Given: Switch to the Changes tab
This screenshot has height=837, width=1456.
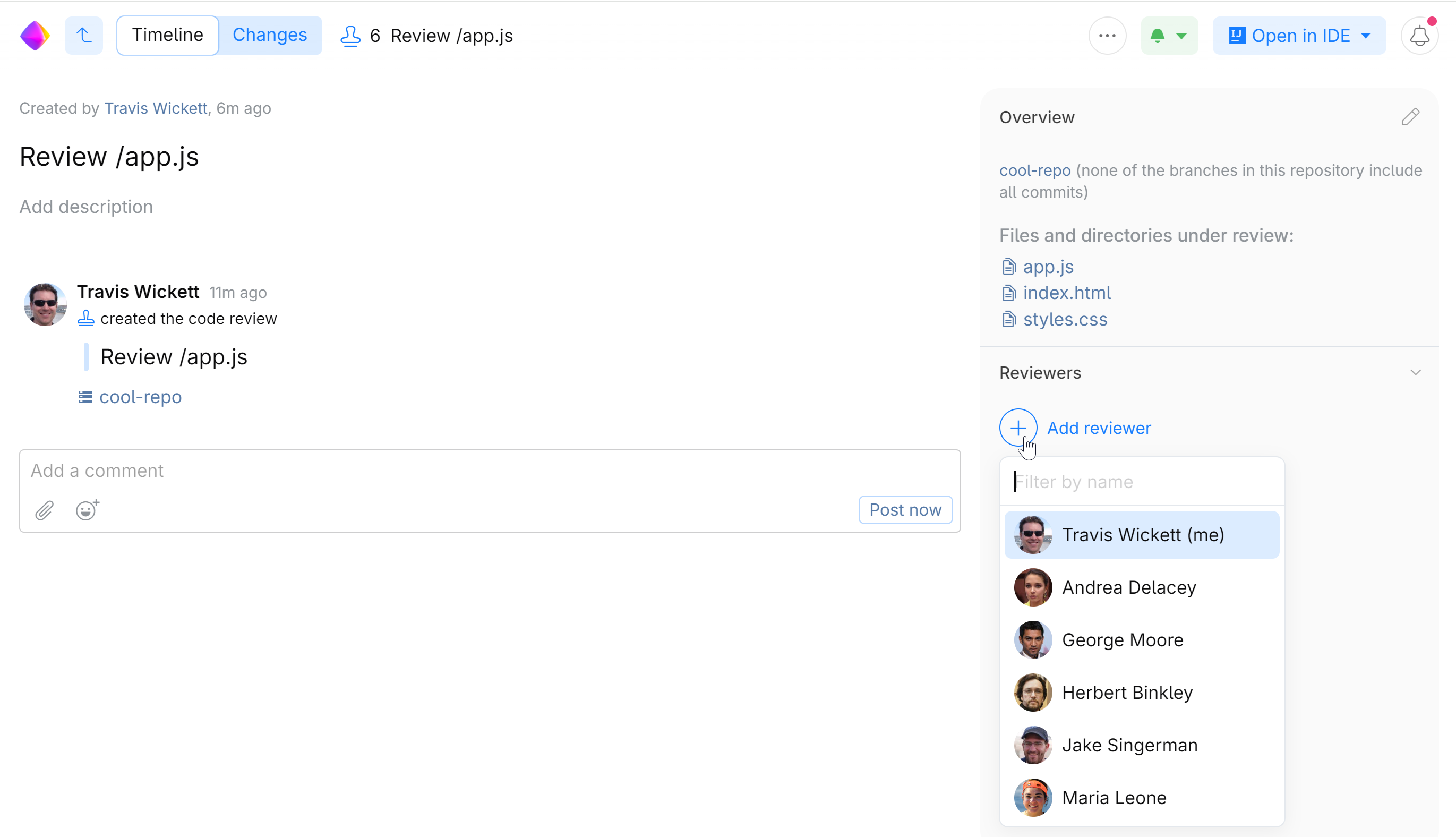Looking at the screenshot, I should [x=270, y=35].
